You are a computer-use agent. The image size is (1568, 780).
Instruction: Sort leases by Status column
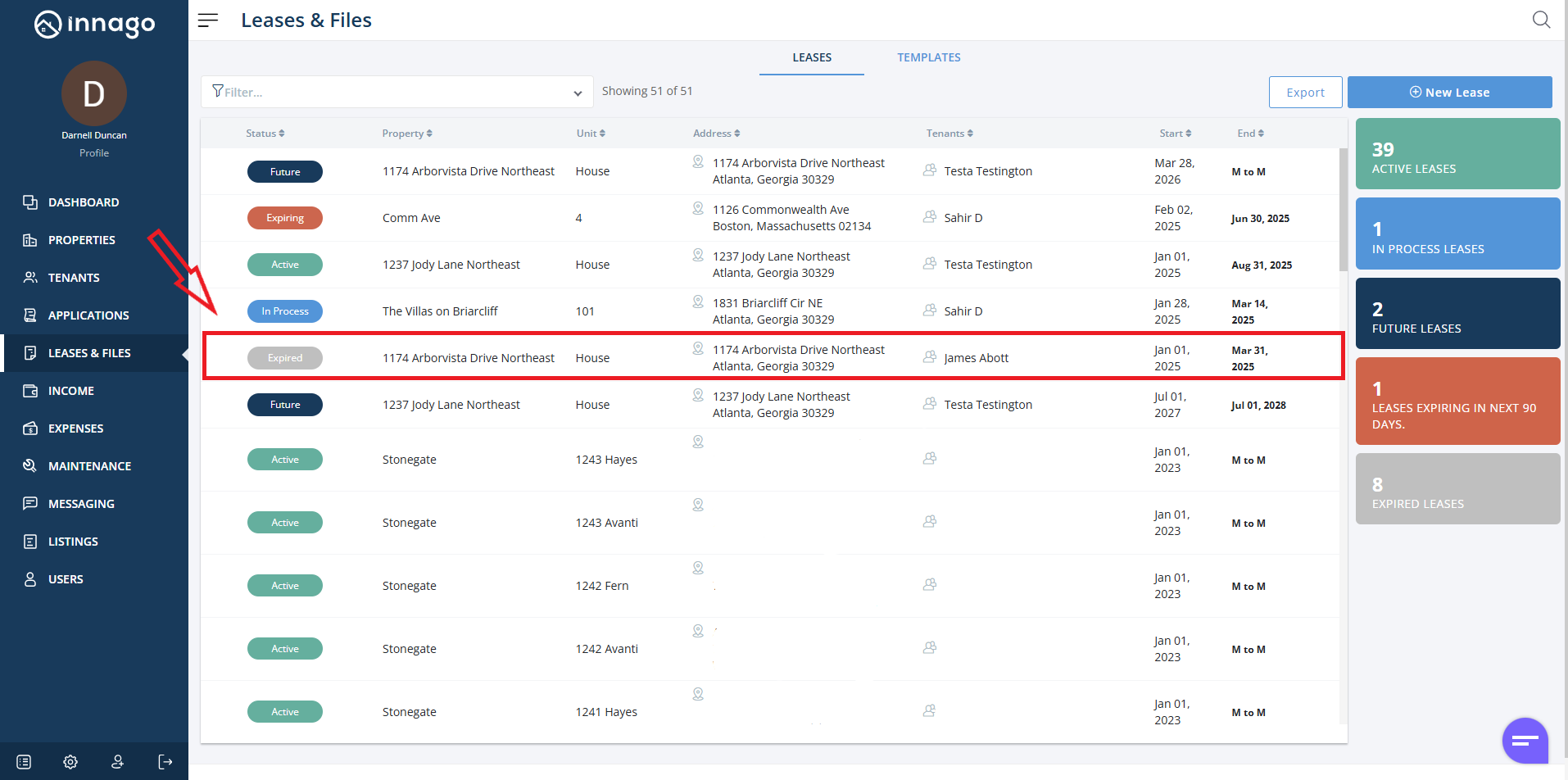(265, 134)
